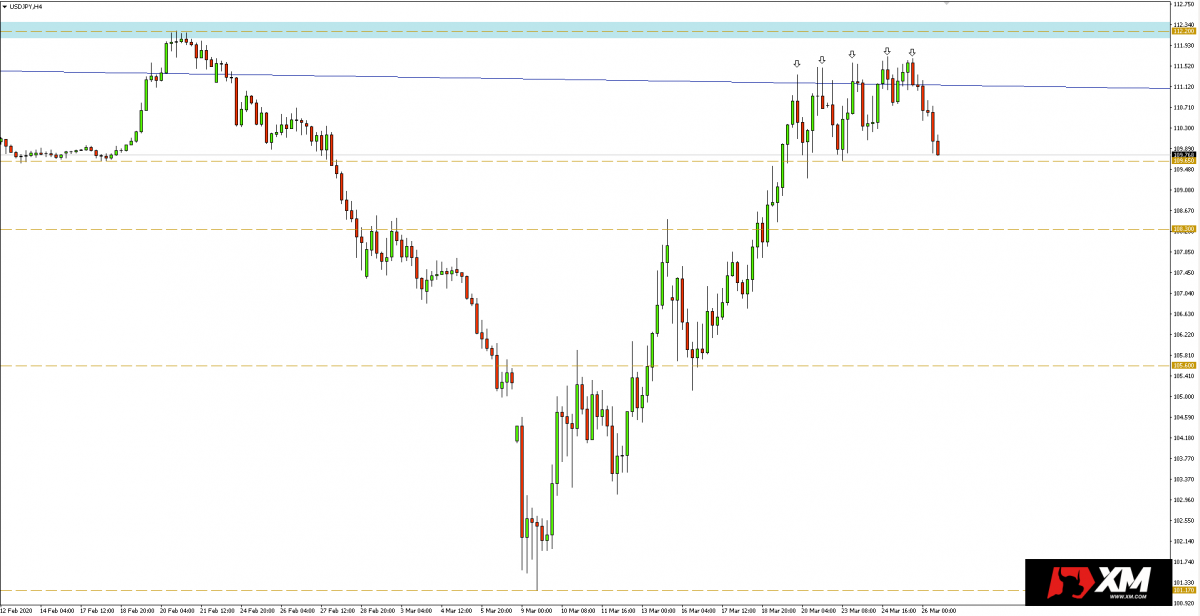Click the 109.000 value on the price axis
Screen dimensions: 1200x616
pos(1185,190)
